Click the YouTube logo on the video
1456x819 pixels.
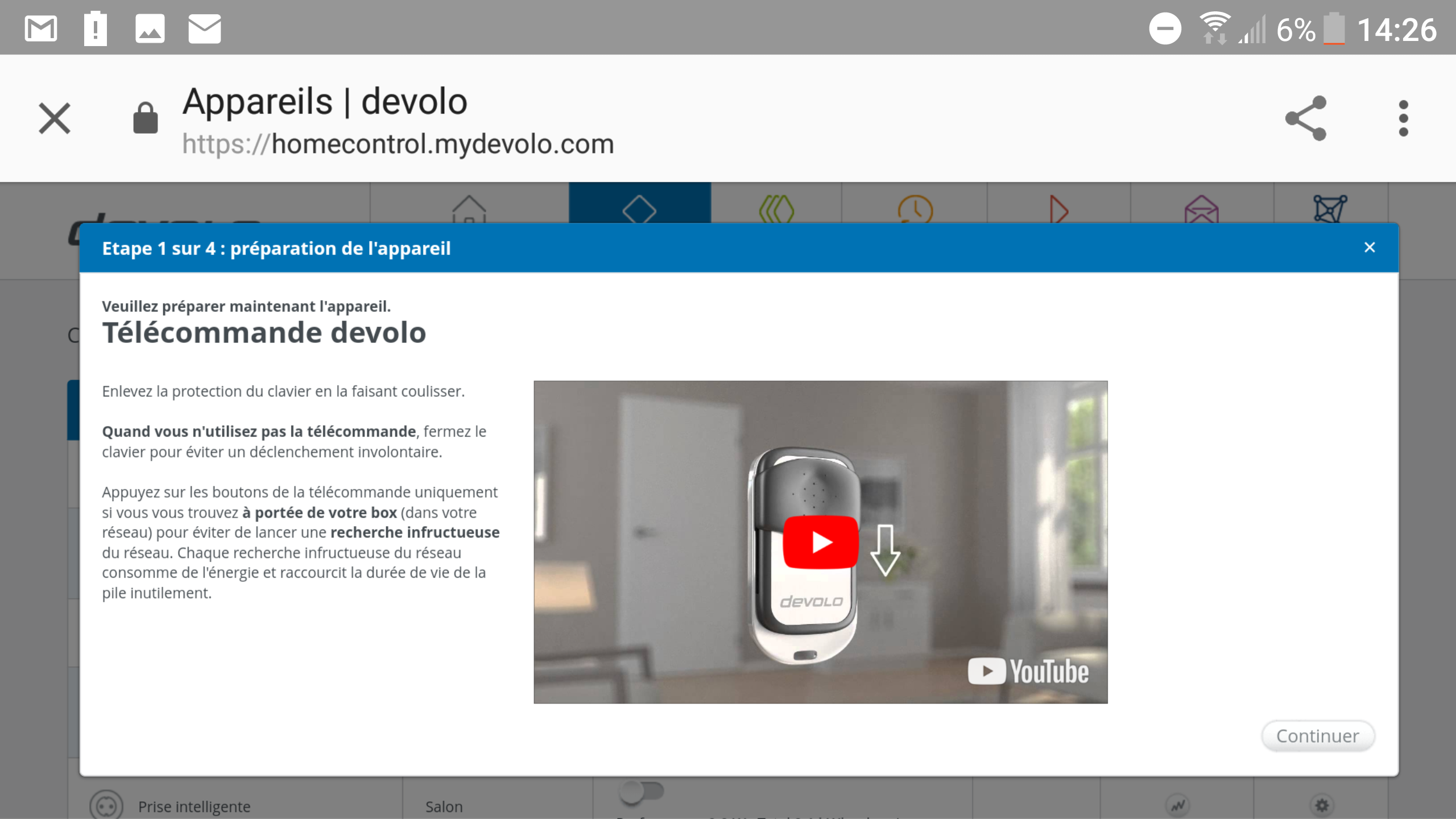pos(1028,672)
